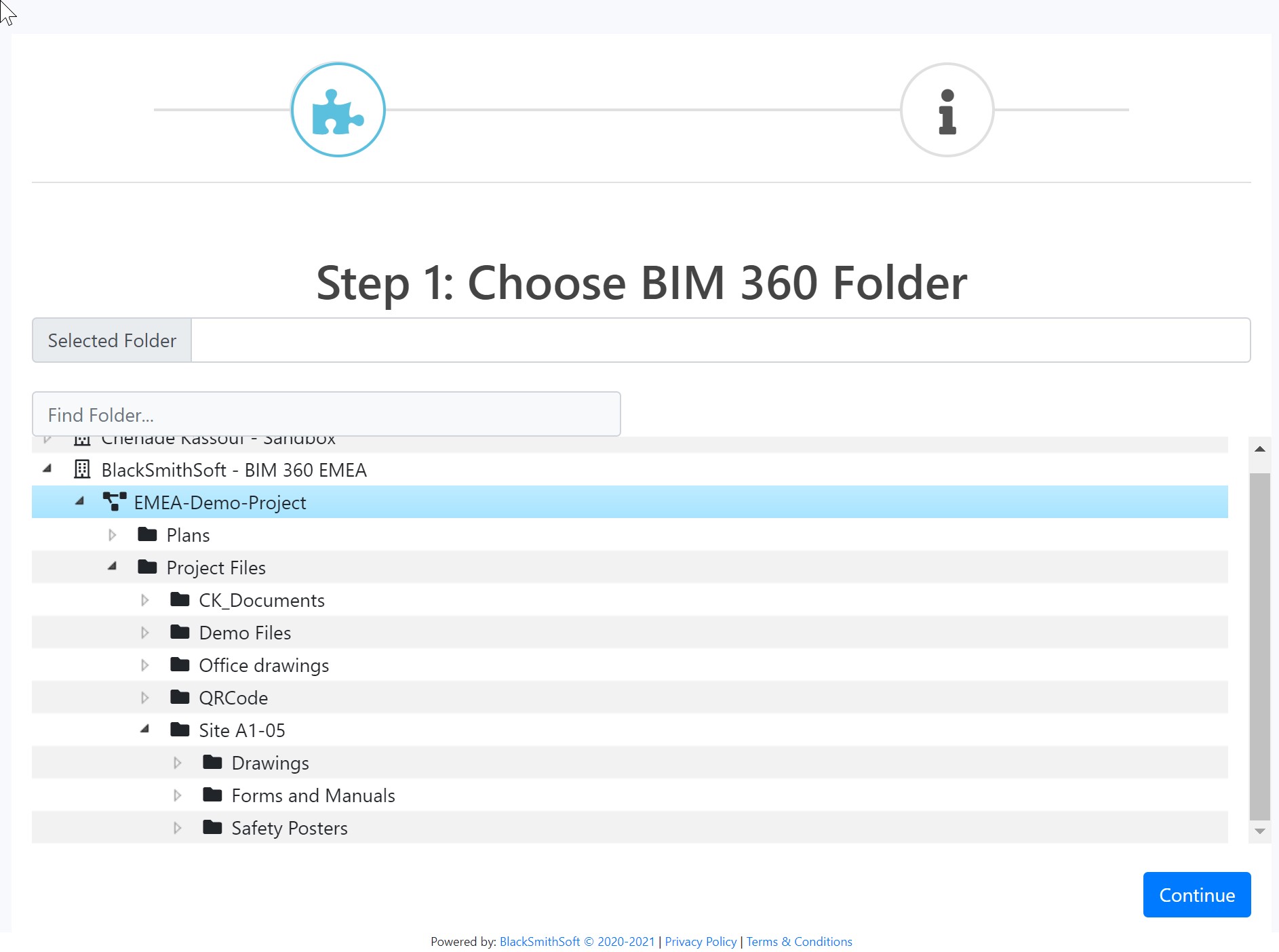Select the CK_Documents label

tap(262, 600)
